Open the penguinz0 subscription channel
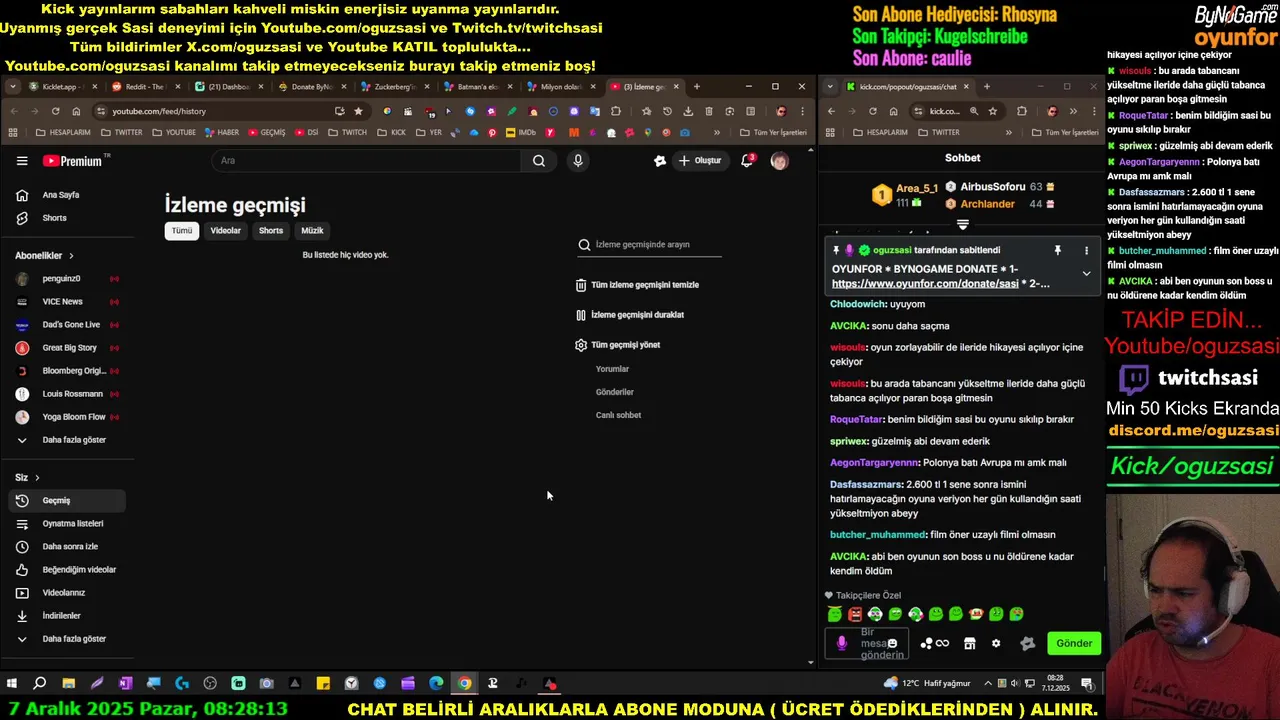This screenshot has width=1280, height=720. coord(68,279)
